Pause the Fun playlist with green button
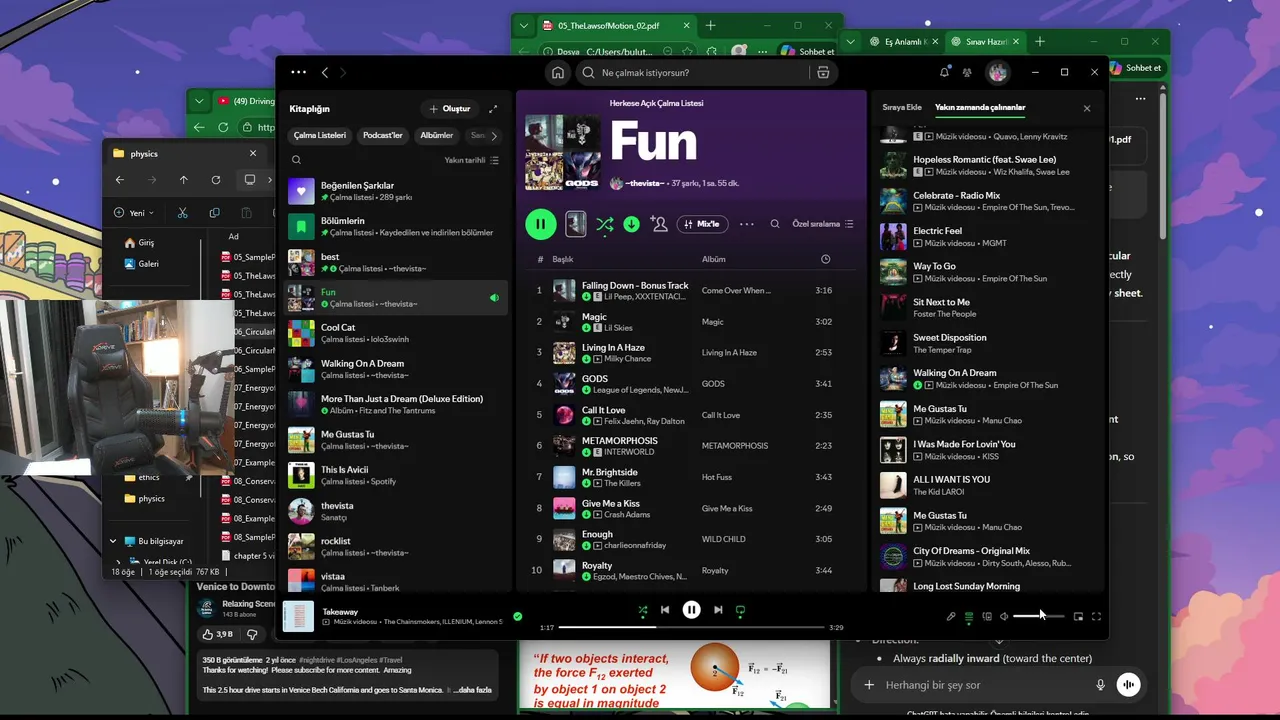Image resolution: width=1280 pixels, height=720 pixels. point(541,224)
